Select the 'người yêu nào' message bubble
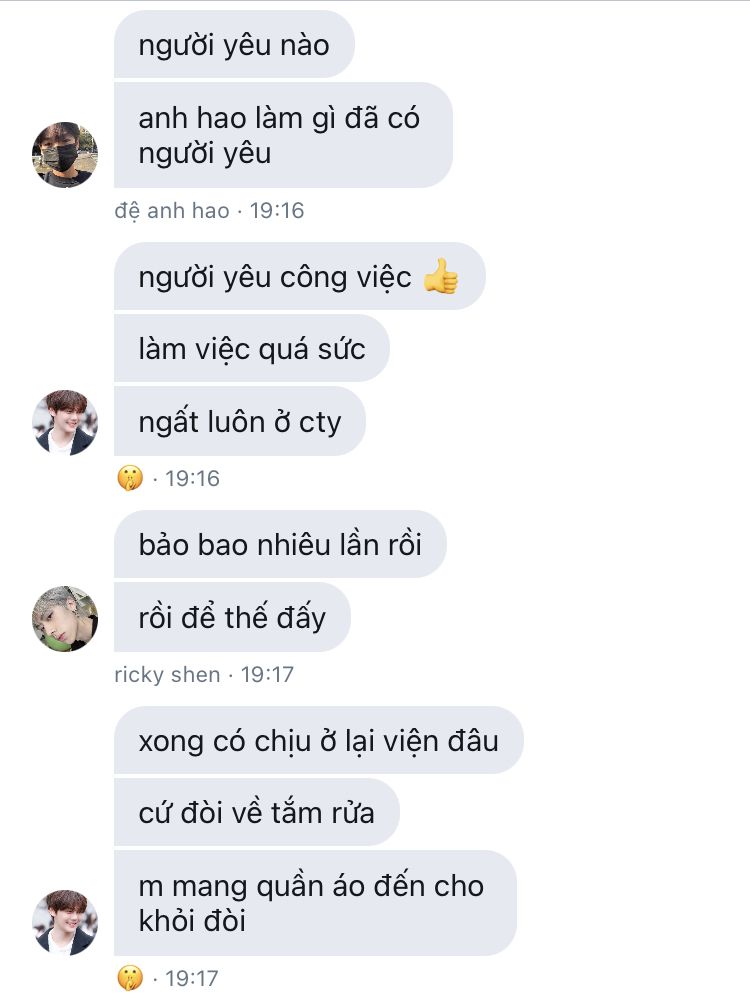The width and height of the screenshot is (750, 998). (x=234, y=45)
